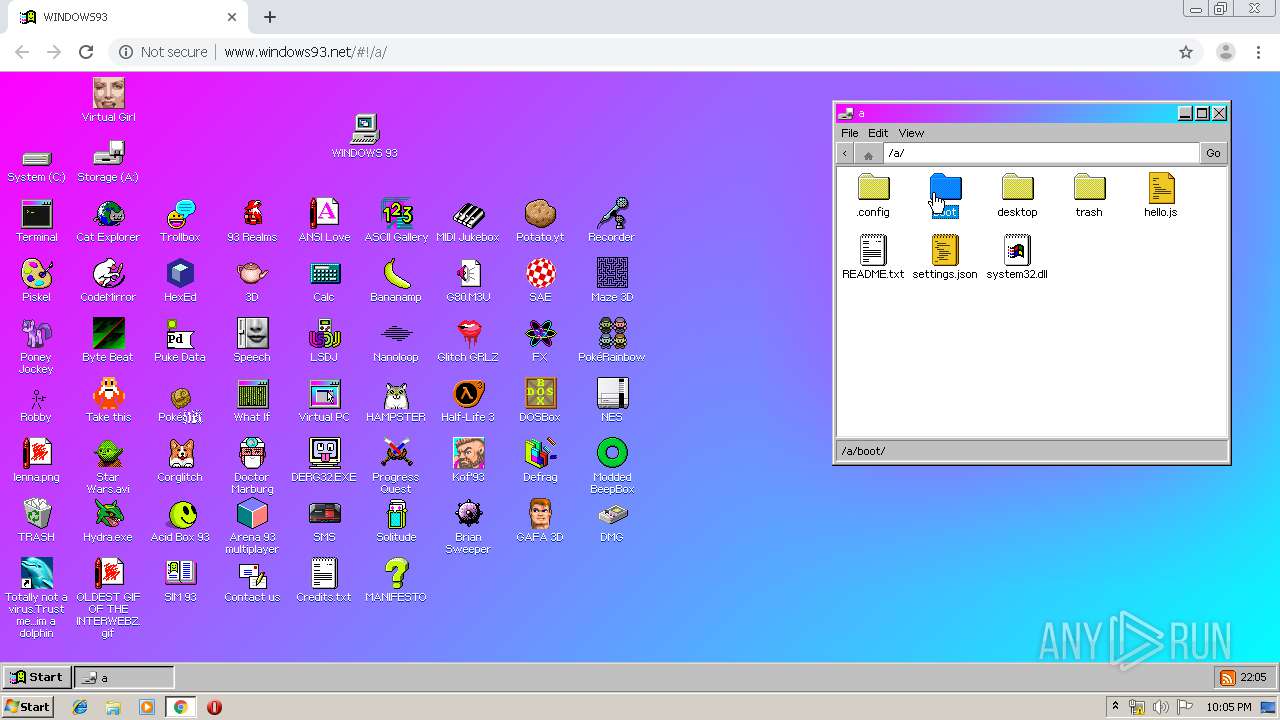Viewport: 1280px width, 720px height.
Task: Launch CodeMirror editor
Action: (x=108, y=281)
